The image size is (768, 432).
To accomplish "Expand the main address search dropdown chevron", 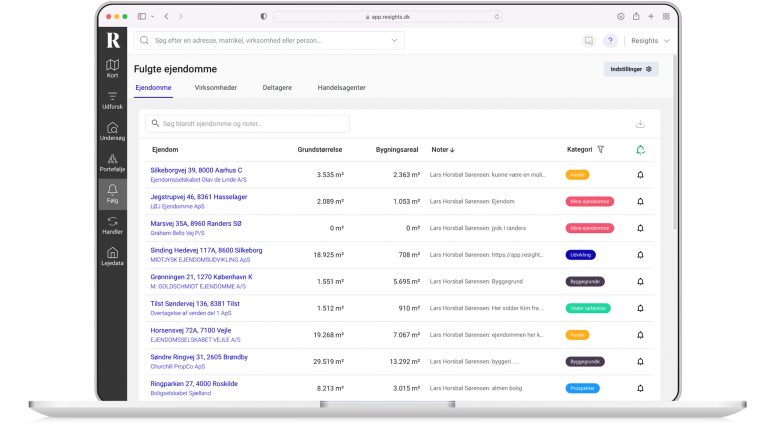I will pyautogui.click(x=394, y=41).
